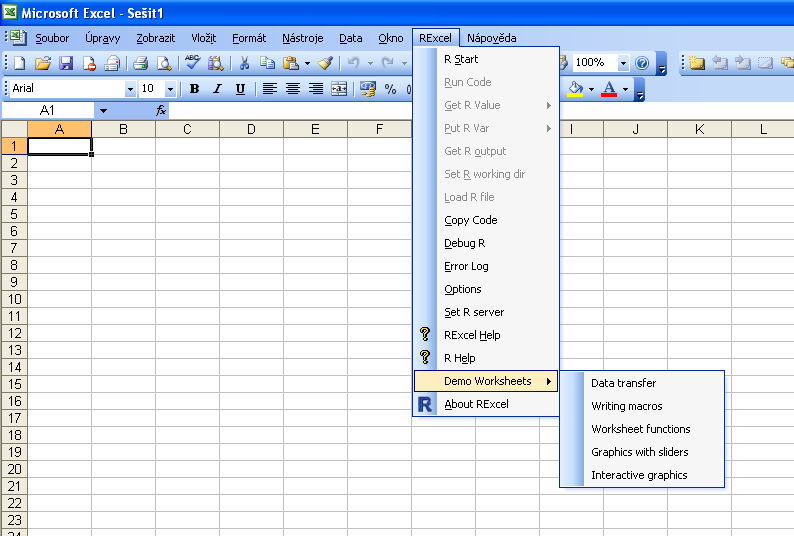Print the workbook using printer icon
This screenshot has height=536, width=794.
tap(140, 63)
